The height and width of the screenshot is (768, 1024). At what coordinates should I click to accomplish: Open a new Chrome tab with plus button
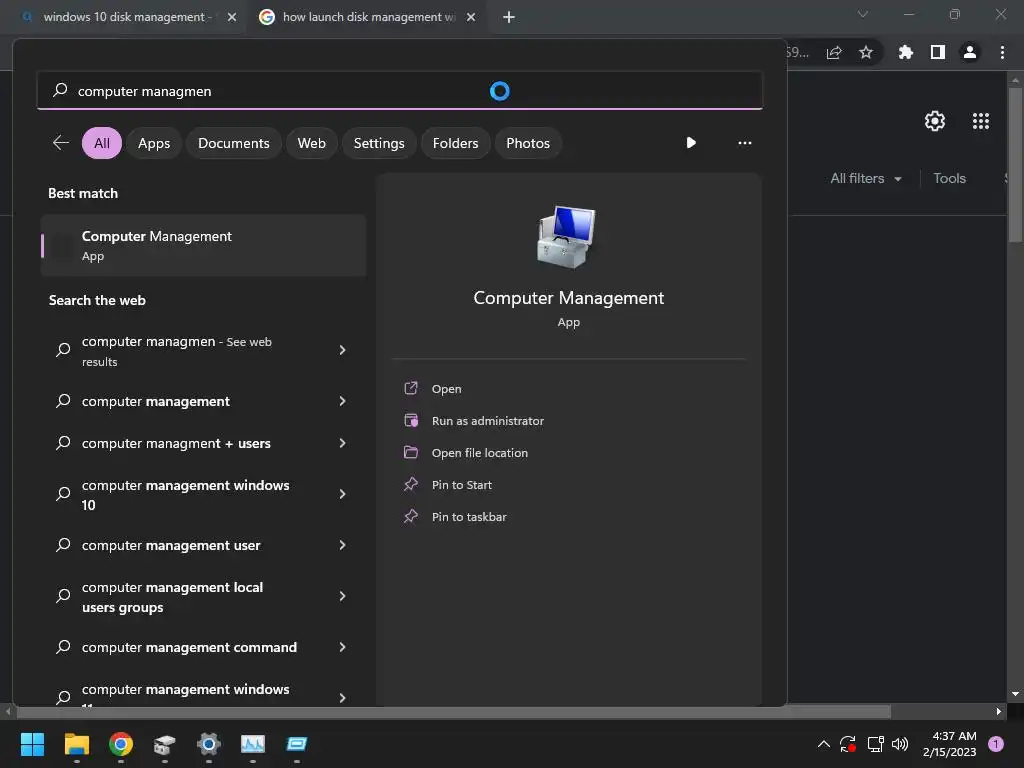[x=509, y=17]
